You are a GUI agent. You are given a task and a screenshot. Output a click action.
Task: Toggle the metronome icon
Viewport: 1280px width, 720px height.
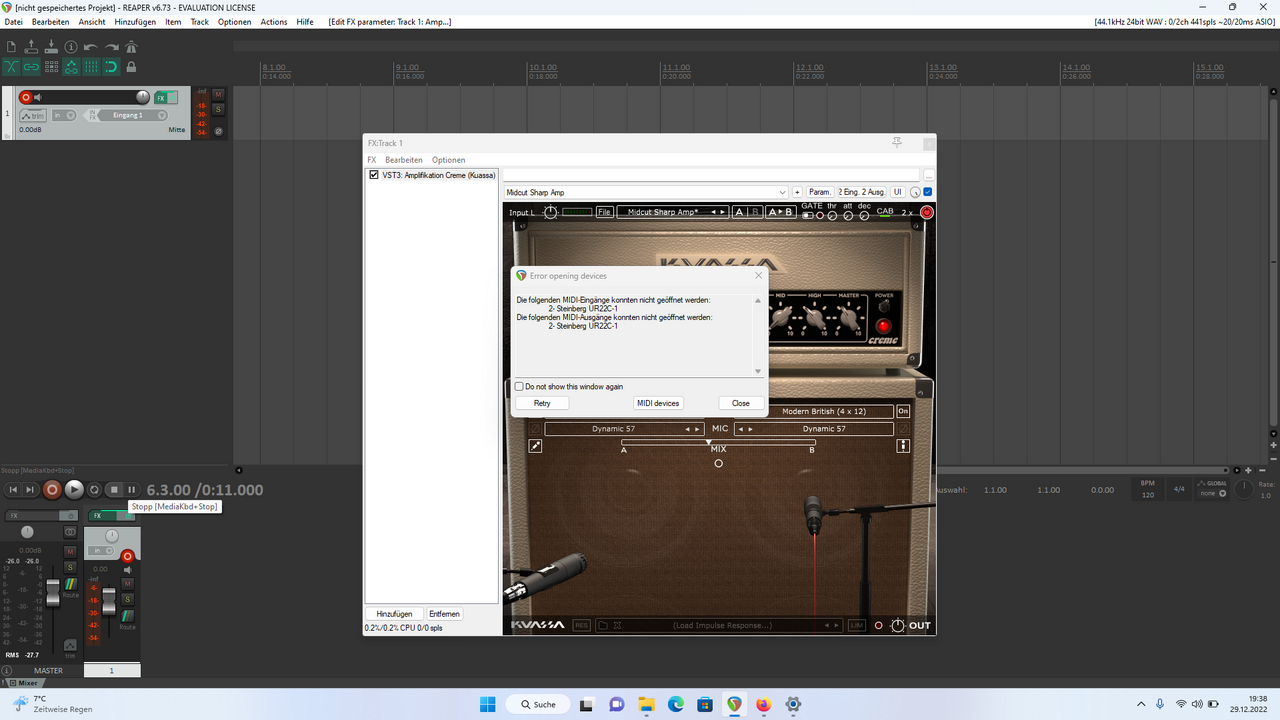tap(131, 47)
